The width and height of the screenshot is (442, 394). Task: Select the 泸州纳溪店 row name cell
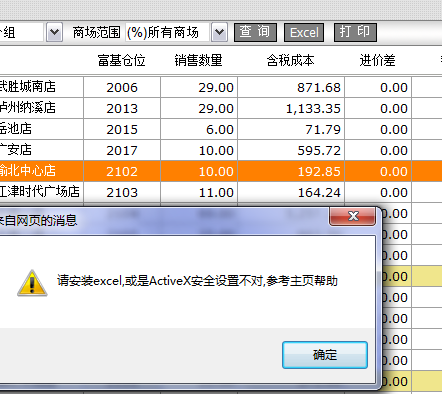point(41,108)
